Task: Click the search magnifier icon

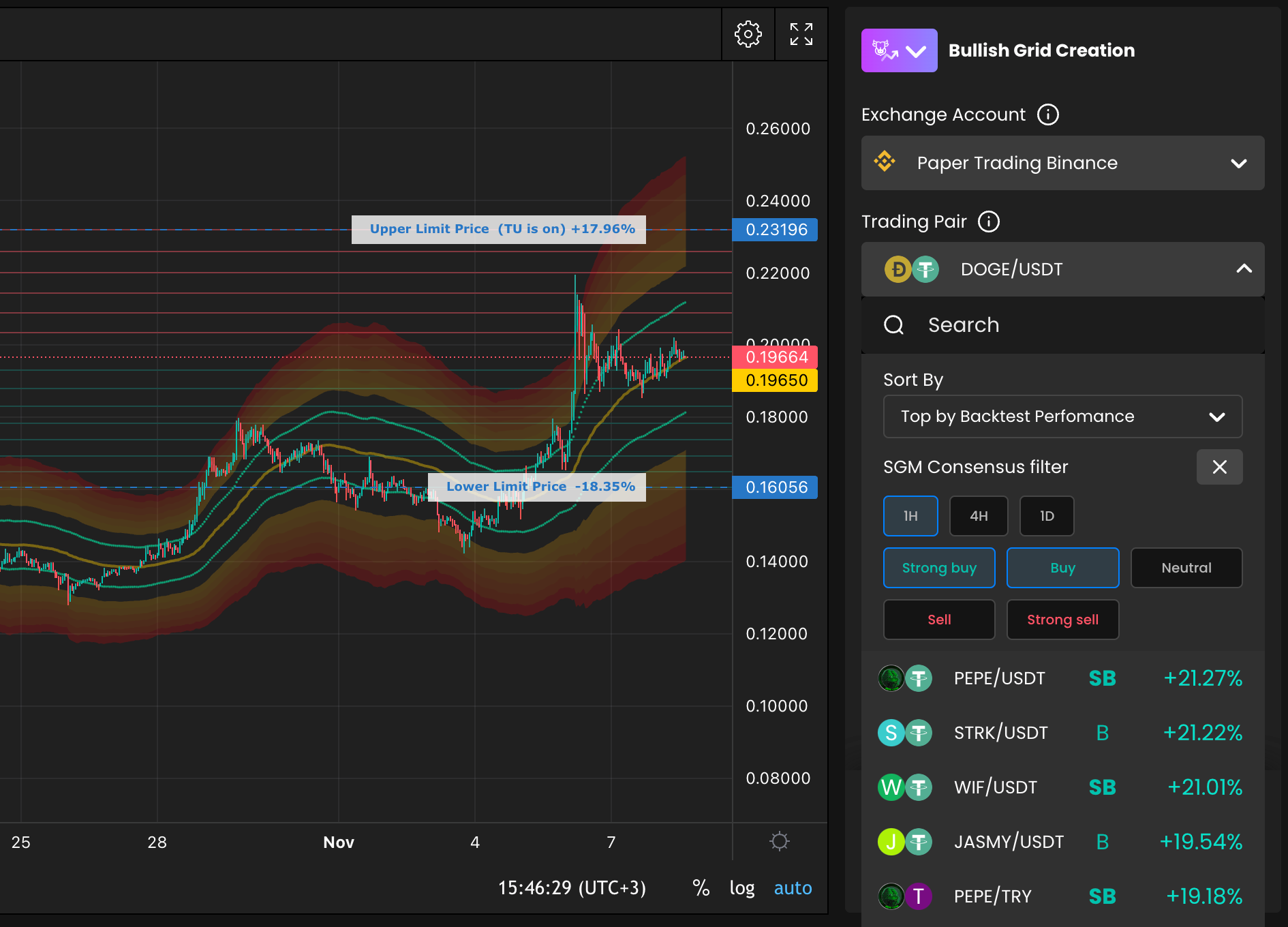Action: point(894,325)
